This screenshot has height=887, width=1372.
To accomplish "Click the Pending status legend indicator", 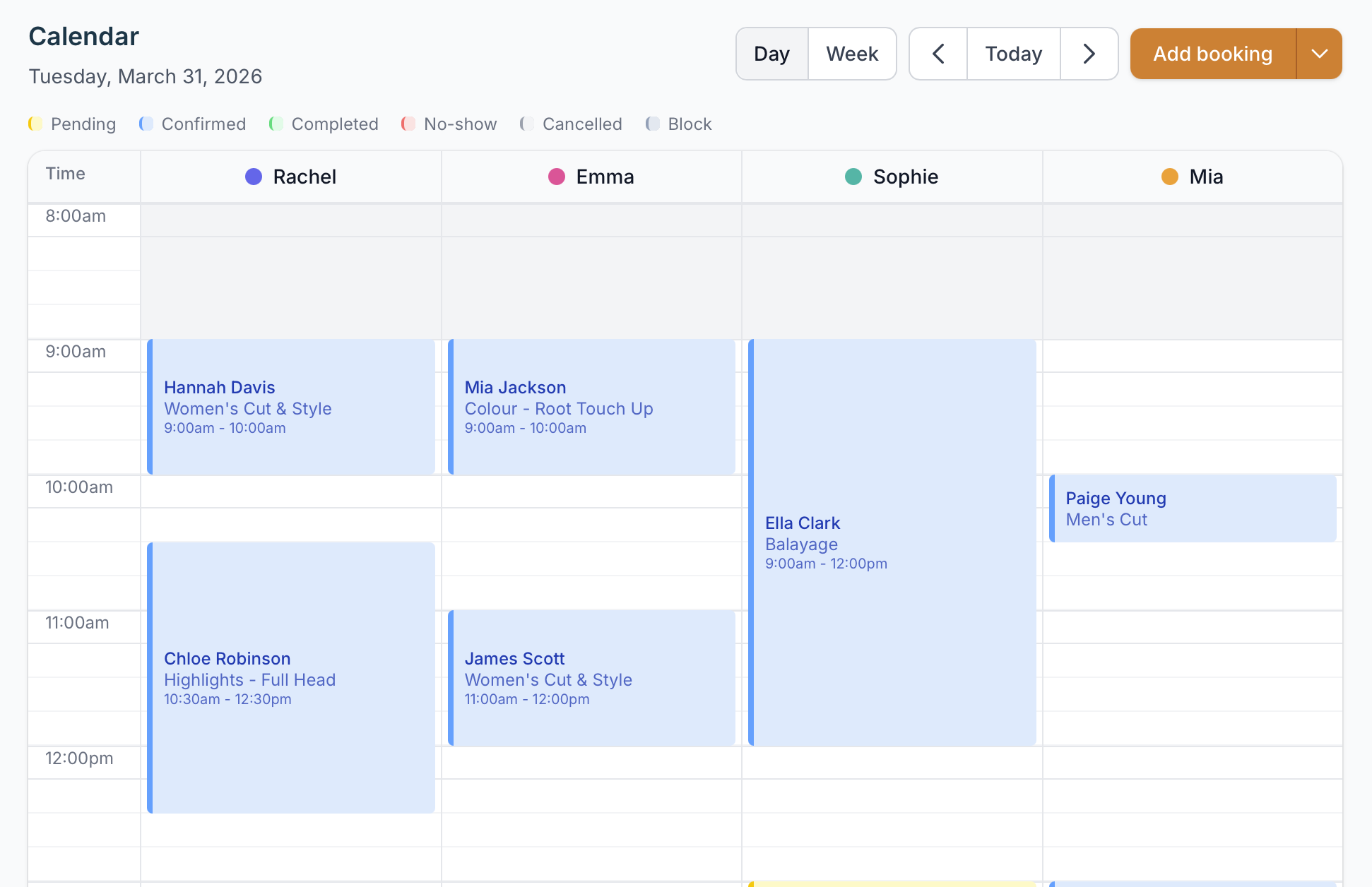I will pyautogui.click(x=35, y=124).
